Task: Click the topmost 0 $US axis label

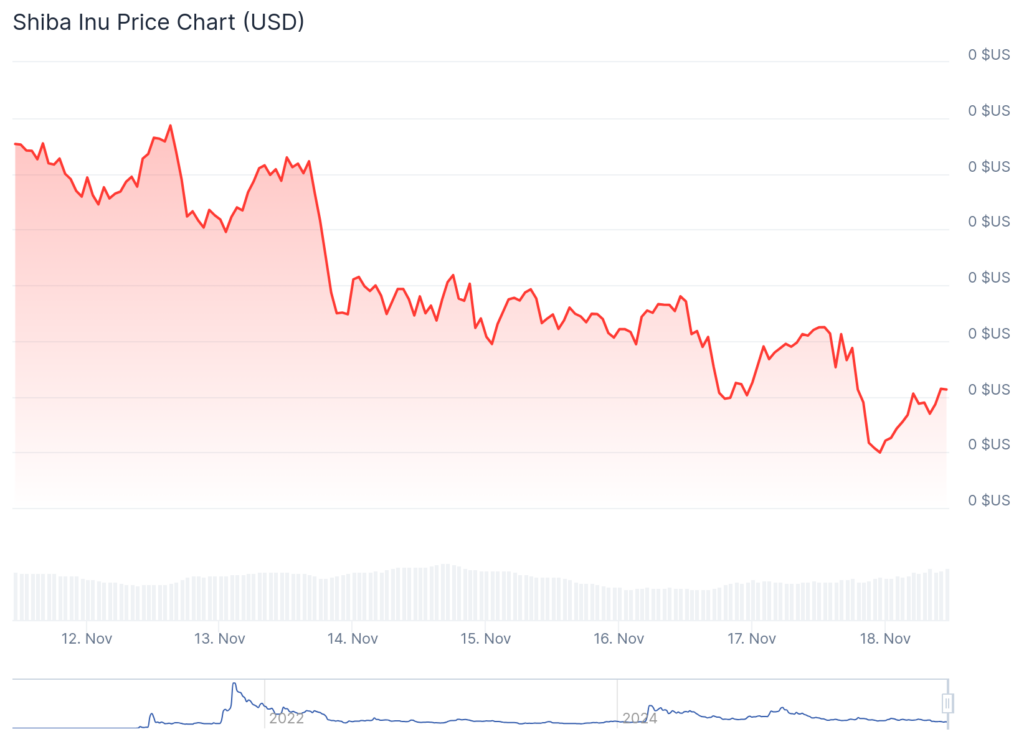Action: click(x=988, y=55)
